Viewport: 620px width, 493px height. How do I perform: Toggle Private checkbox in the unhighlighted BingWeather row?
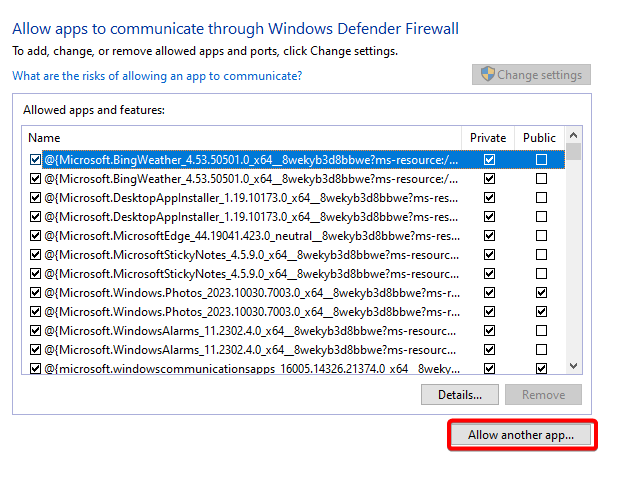click(489, 179)
